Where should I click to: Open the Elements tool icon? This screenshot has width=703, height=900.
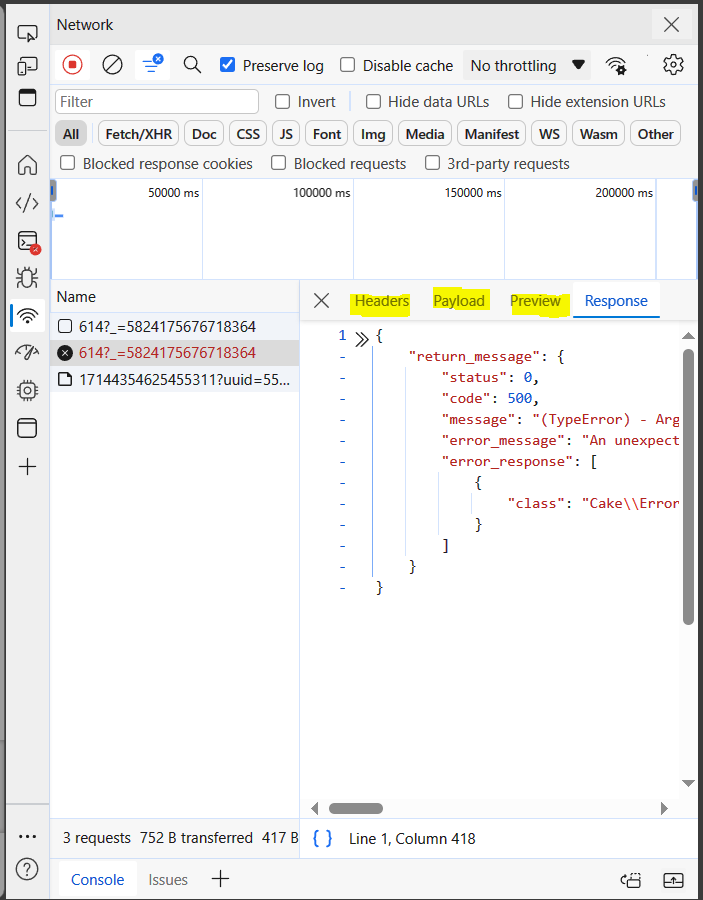27,203
